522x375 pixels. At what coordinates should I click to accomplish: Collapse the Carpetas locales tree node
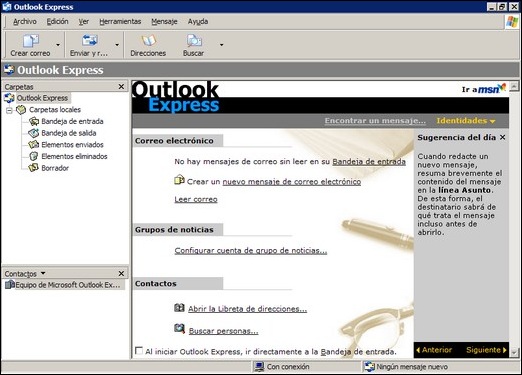(x=9, y=110)
